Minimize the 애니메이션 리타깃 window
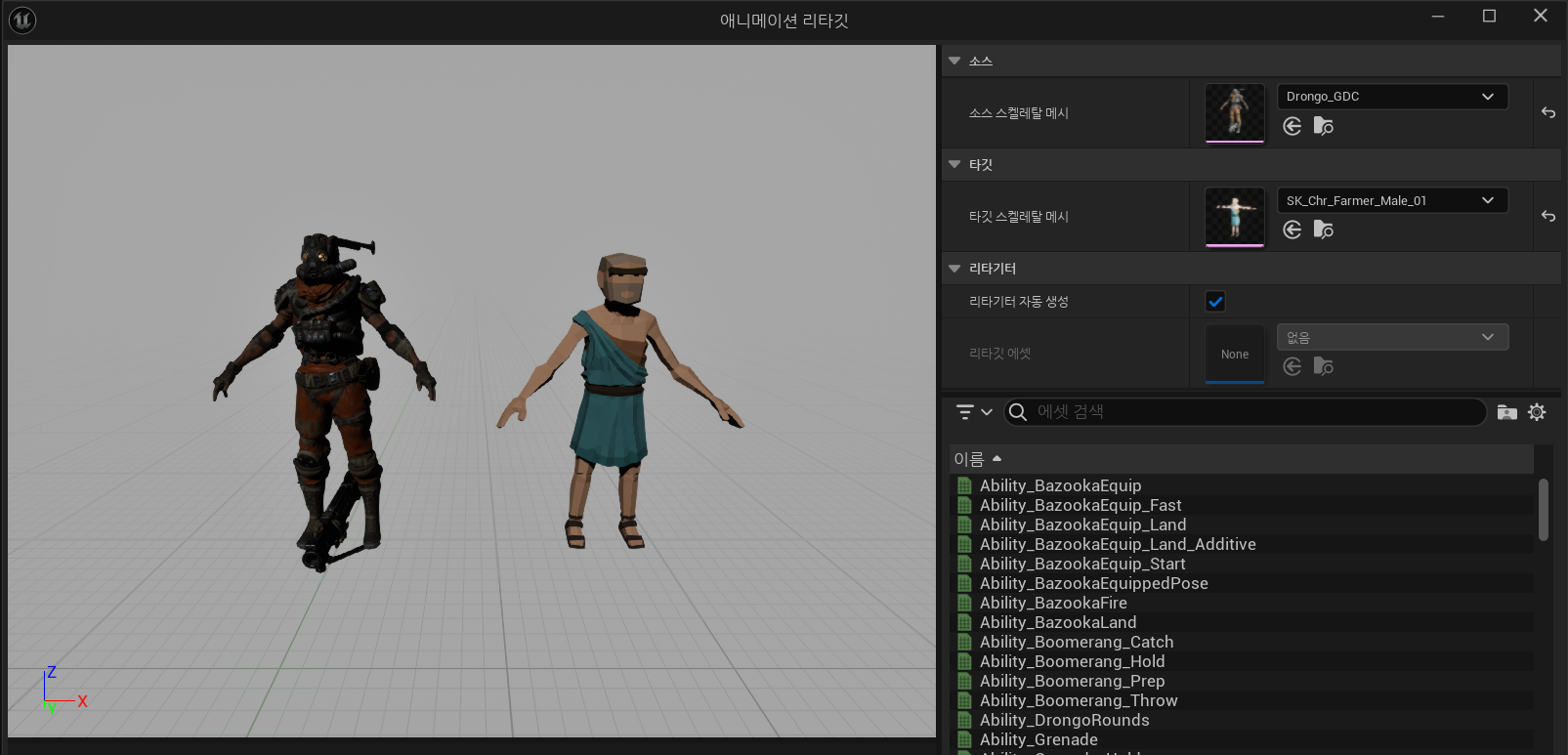Screen dimensions: 1568x755 tap(1438, 16)
